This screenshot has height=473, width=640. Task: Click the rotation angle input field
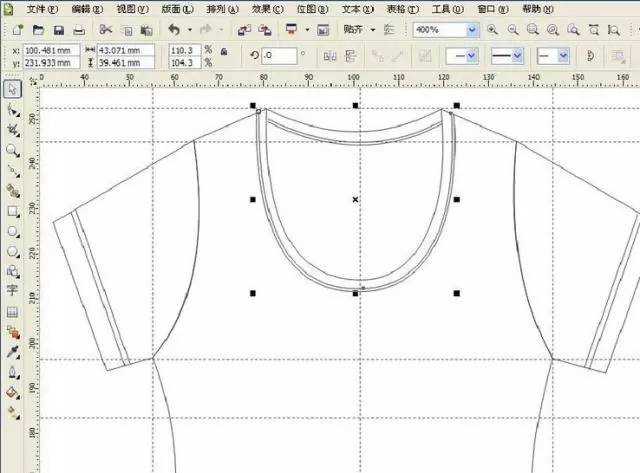click(278, 55)
